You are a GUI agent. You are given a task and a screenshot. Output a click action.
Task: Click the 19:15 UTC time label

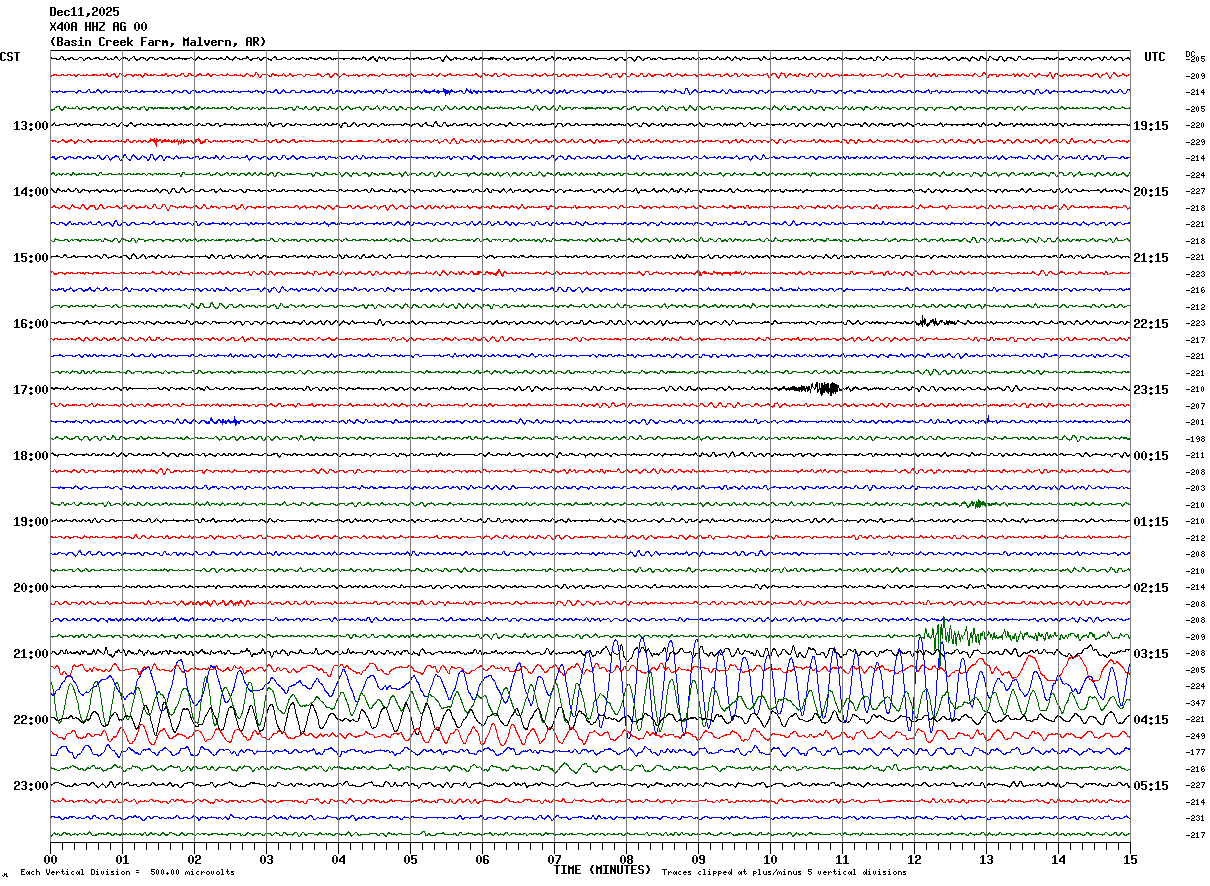point(1150,126)
